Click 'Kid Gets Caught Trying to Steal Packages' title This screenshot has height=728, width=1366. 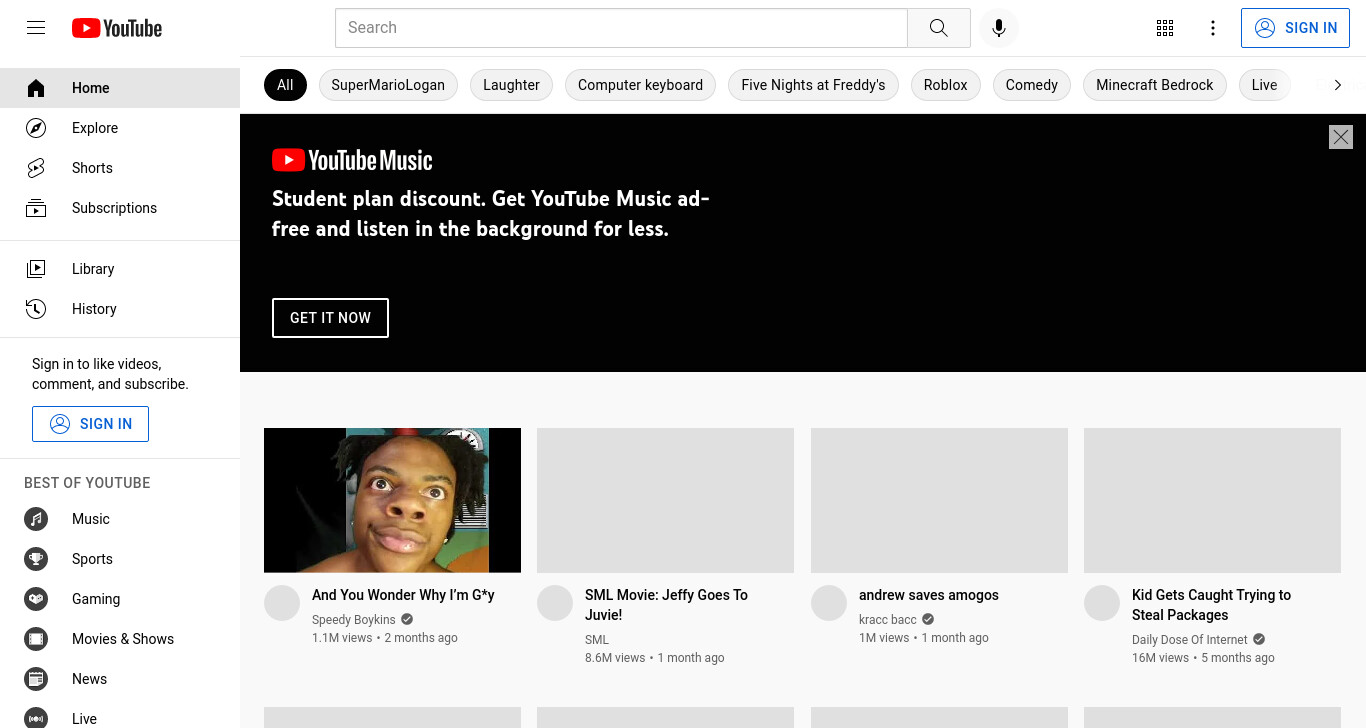pos(1211,605)
